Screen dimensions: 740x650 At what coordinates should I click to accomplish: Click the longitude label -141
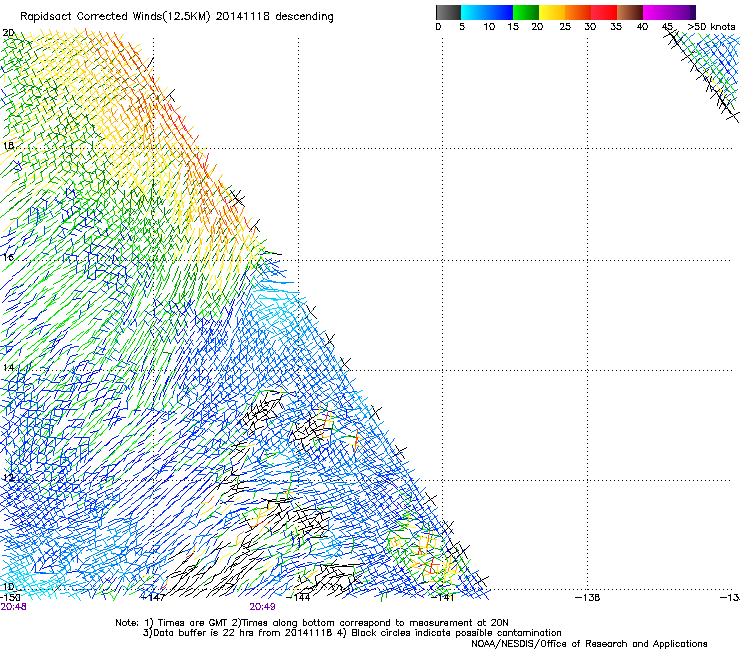443,598
